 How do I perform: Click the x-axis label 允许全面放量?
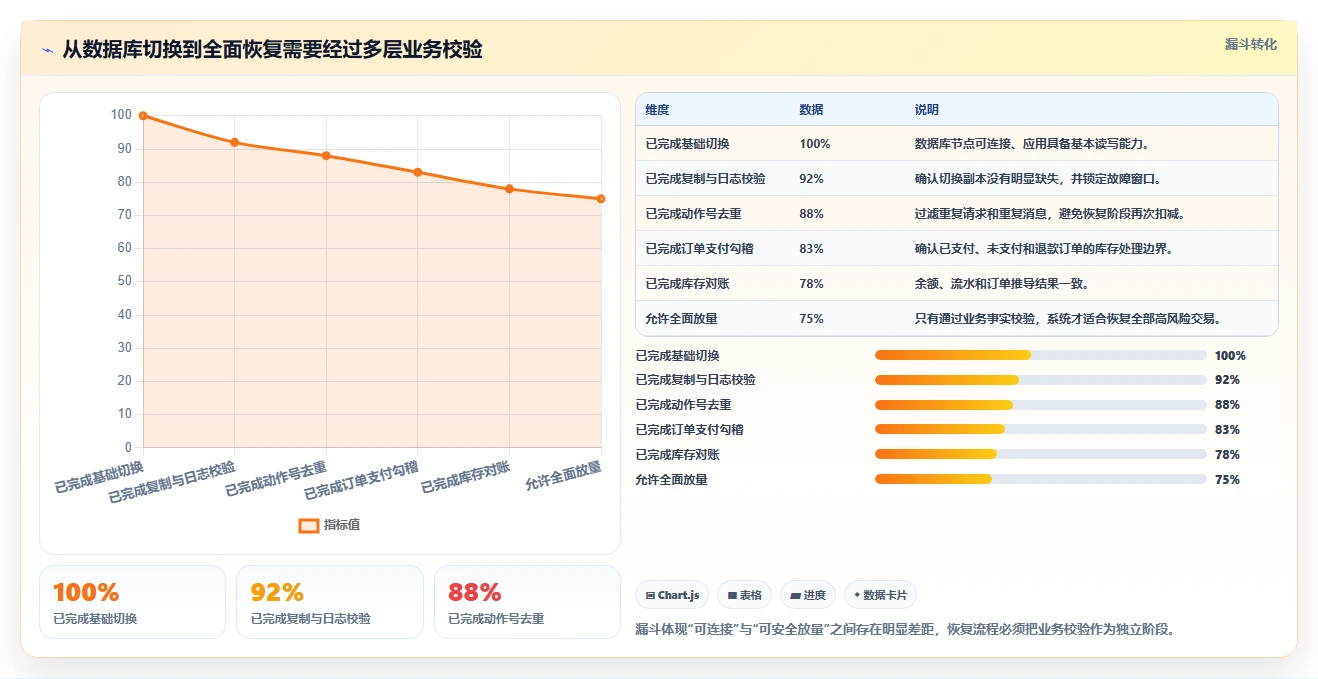[564, 476]
